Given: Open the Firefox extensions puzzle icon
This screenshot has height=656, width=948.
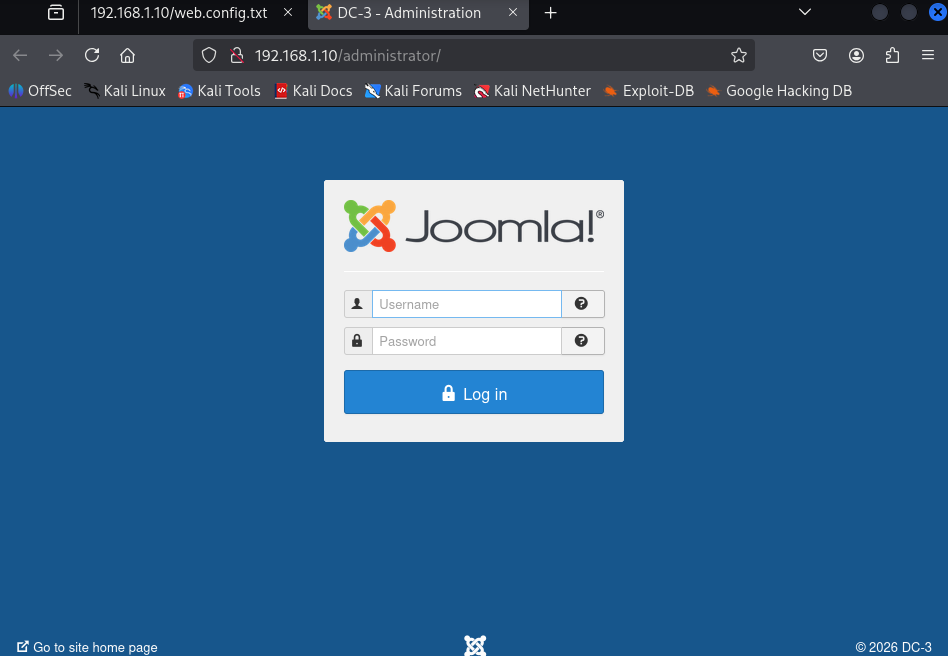Looking at the screenshot, I should (892, 56).
